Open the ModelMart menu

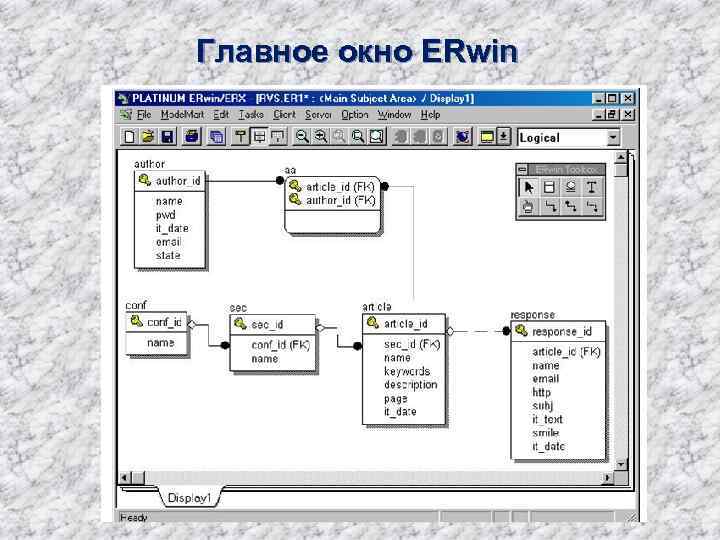[x=182, y=115]
